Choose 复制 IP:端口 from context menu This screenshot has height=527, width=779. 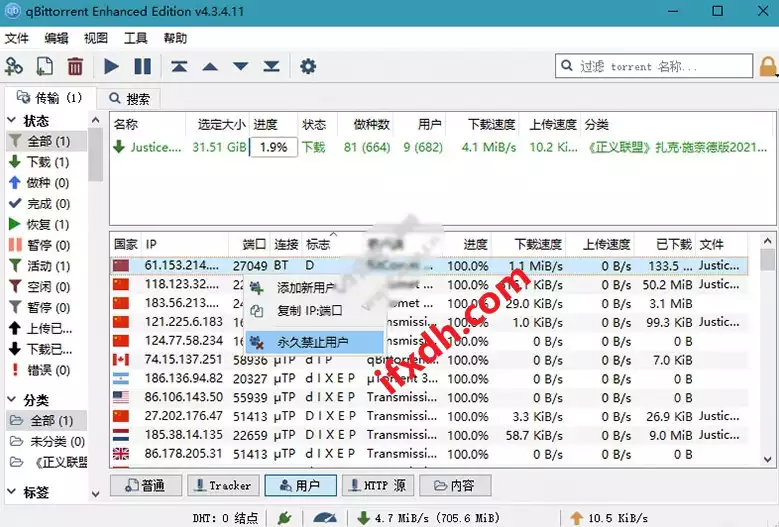point(314,311)
